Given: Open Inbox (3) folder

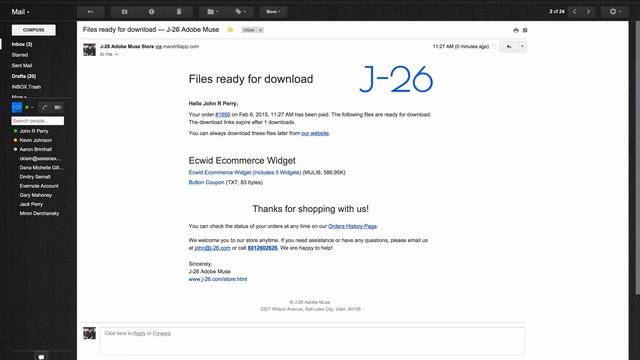Looking at the screenshot, I should [22, 44].
